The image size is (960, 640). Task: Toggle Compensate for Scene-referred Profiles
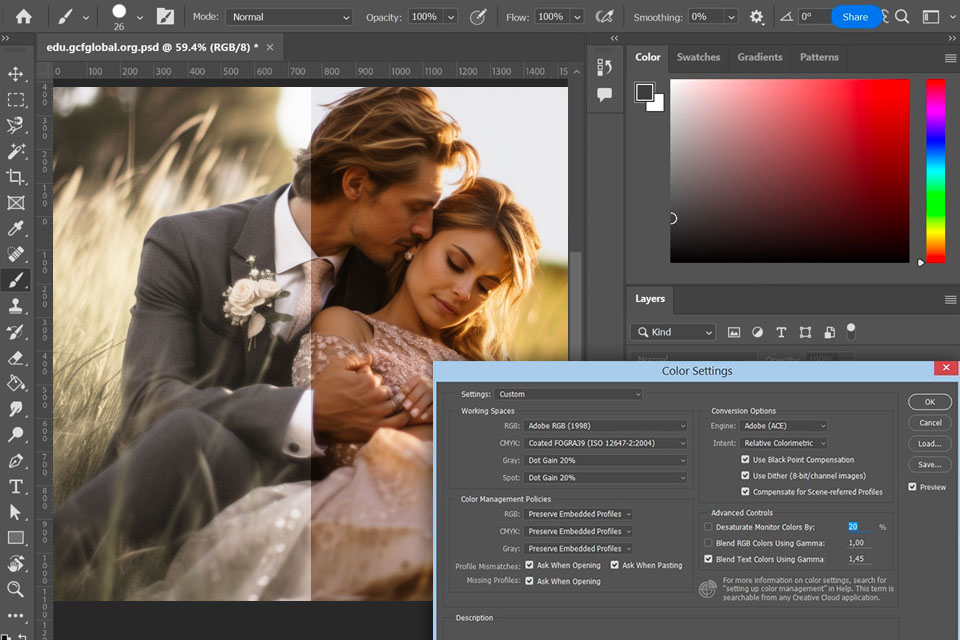tap(745, 491)
